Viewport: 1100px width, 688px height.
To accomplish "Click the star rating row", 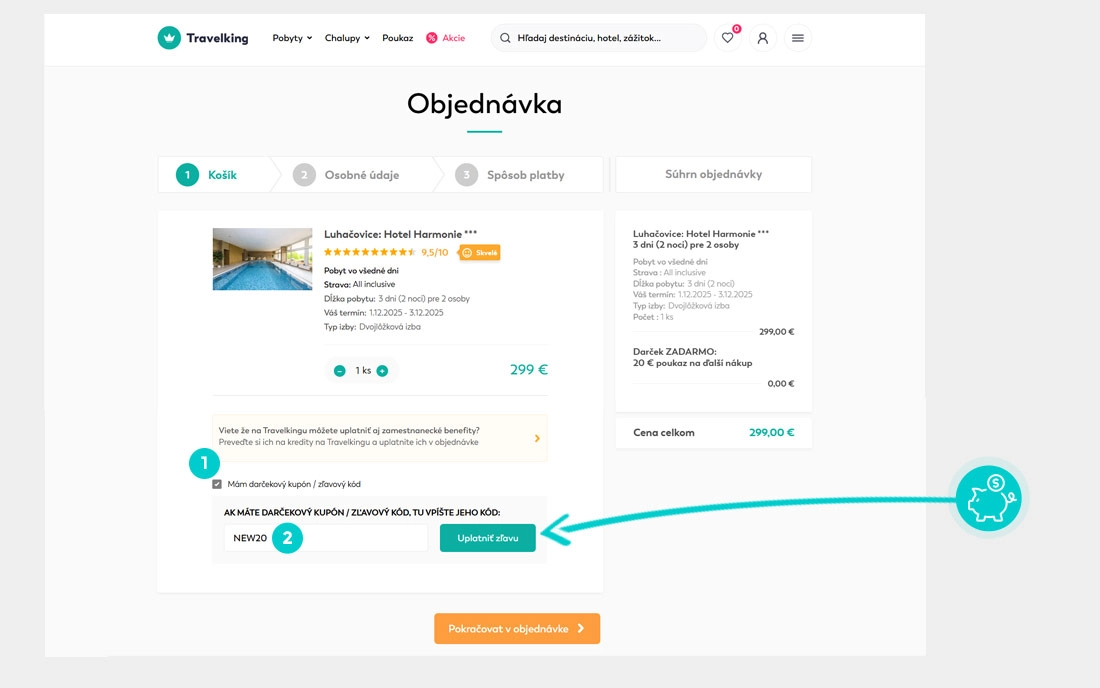I will [x=370, y=252].
